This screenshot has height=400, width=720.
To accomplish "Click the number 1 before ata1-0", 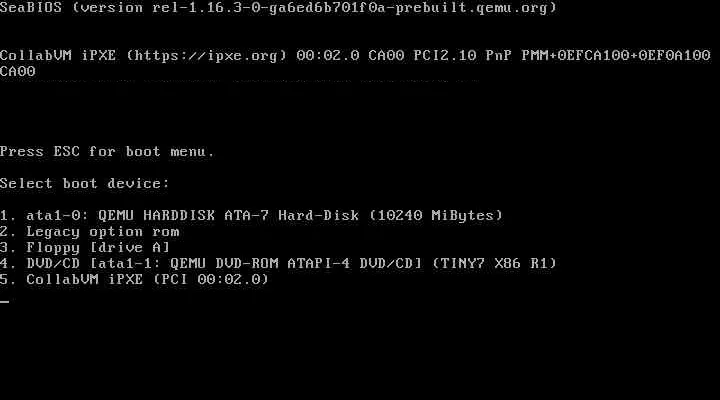I will point(6,215).
